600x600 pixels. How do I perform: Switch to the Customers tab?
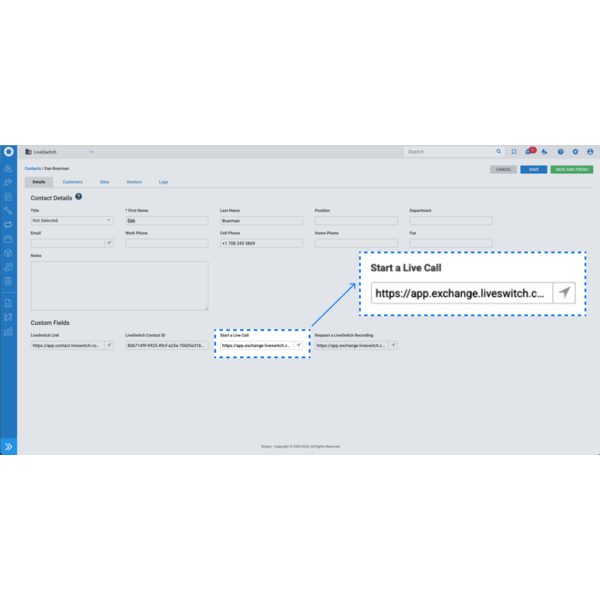click(72, 182)
